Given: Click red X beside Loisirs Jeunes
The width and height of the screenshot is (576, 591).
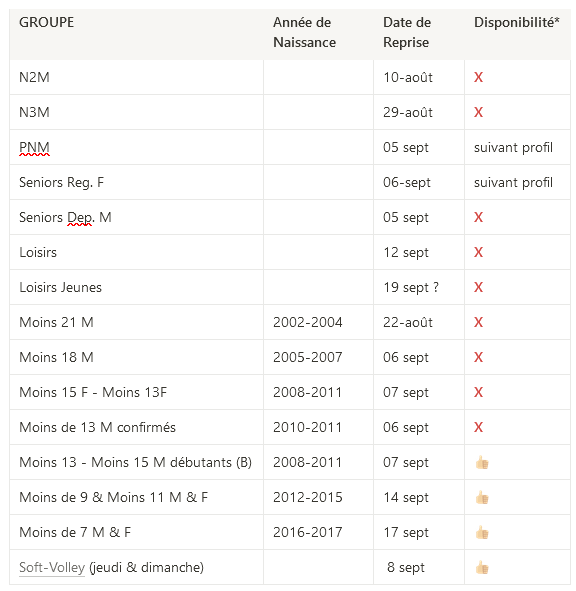Looking at the screenshot, I should click(478, 287).
